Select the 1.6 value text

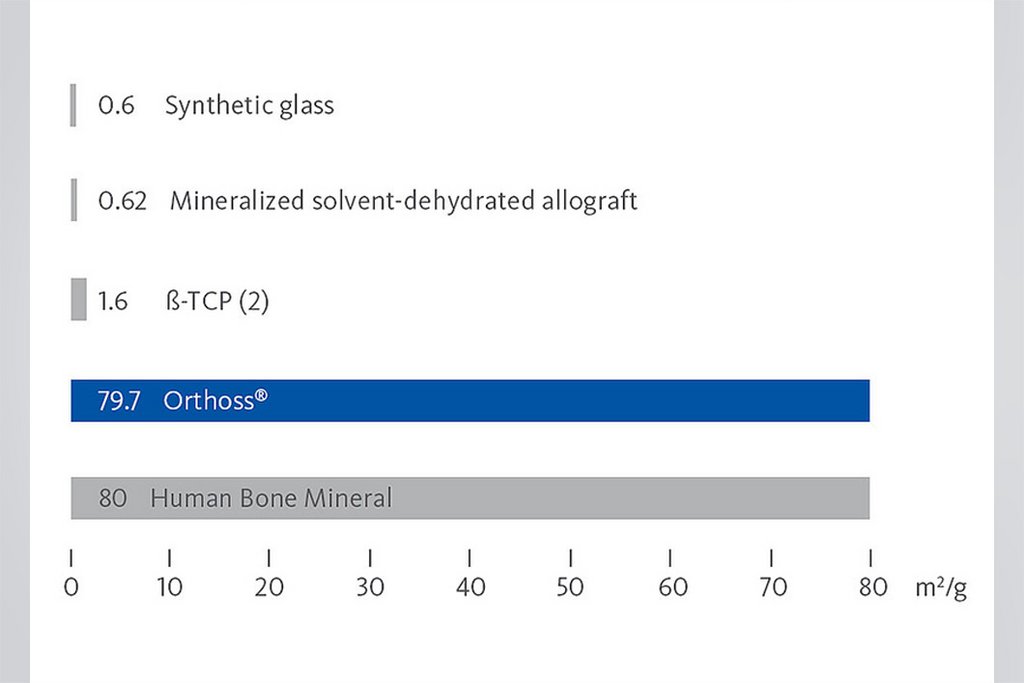coord(113,302)
